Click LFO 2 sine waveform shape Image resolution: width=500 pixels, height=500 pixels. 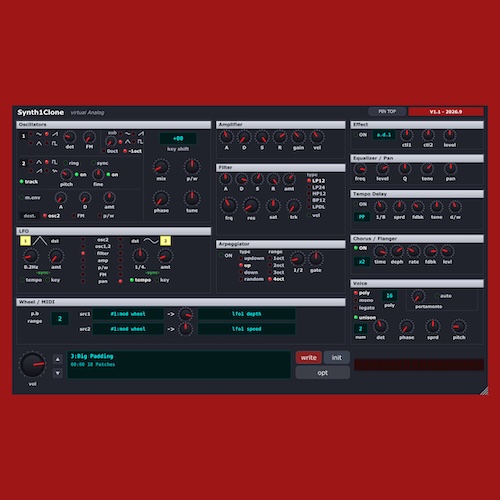150,241
